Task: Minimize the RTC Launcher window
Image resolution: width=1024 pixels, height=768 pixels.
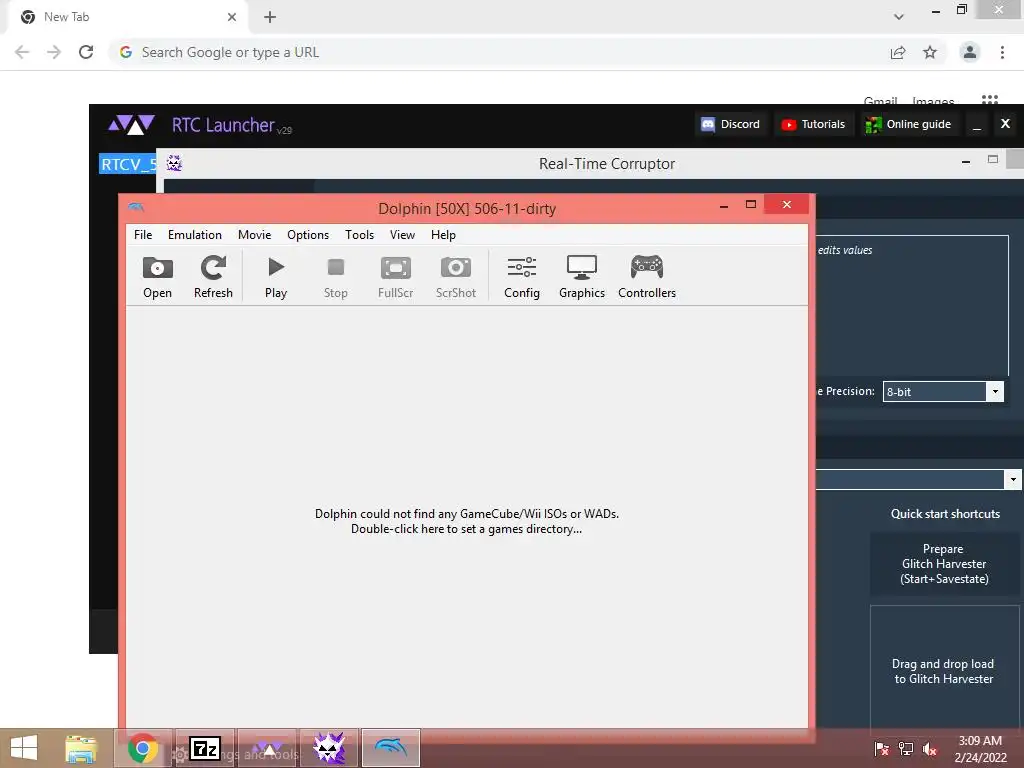Action: tap(977, 124)
